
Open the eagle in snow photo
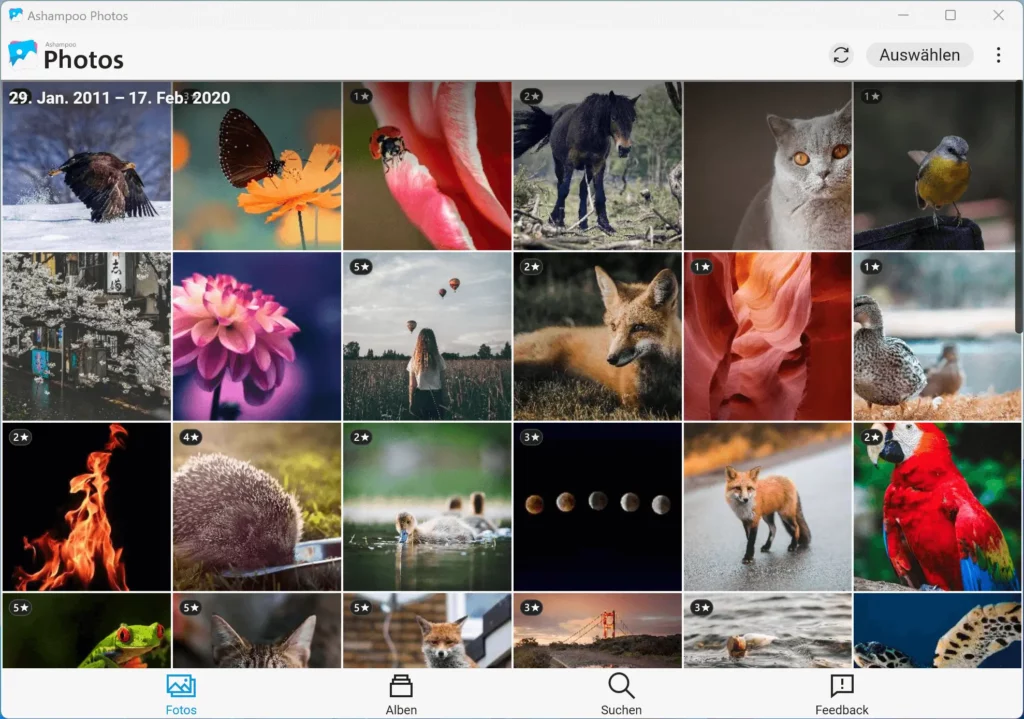pyautogui.click(x=86, y=166)
